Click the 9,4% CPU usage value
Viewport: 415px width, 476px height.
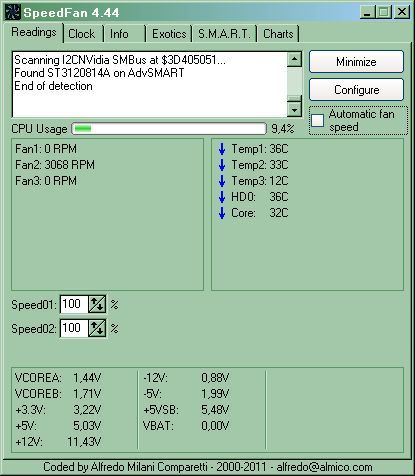pyautogui.click(x=283, y=129)
